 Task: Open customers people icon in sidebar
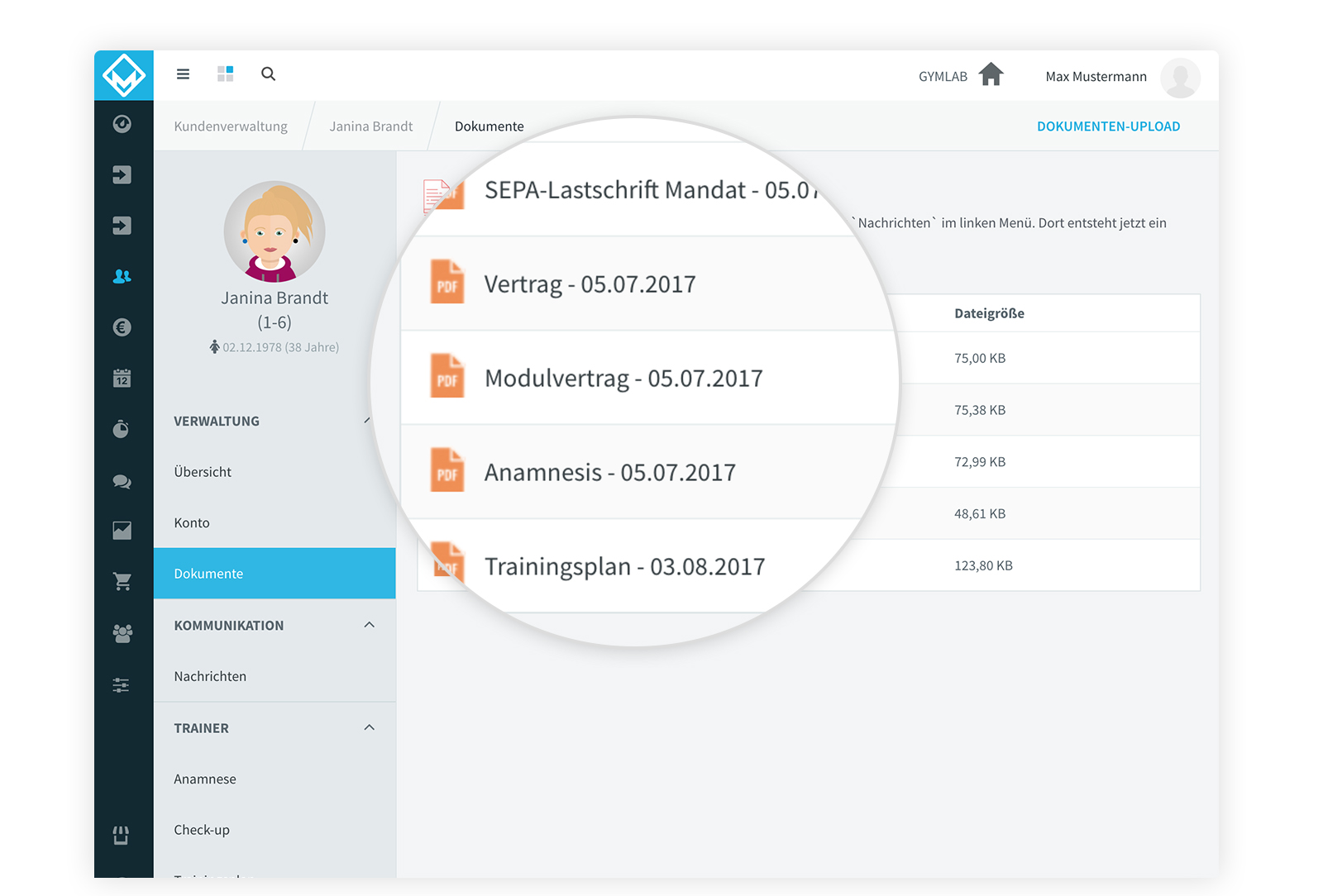point(122,276)
